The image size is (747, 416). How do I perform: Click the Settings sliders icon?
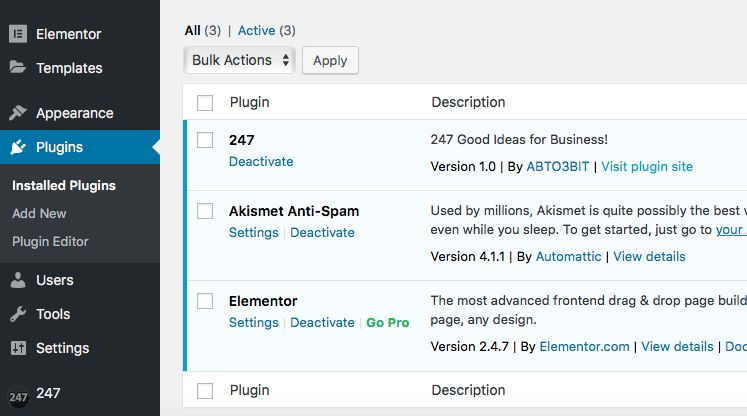[18, 348]
